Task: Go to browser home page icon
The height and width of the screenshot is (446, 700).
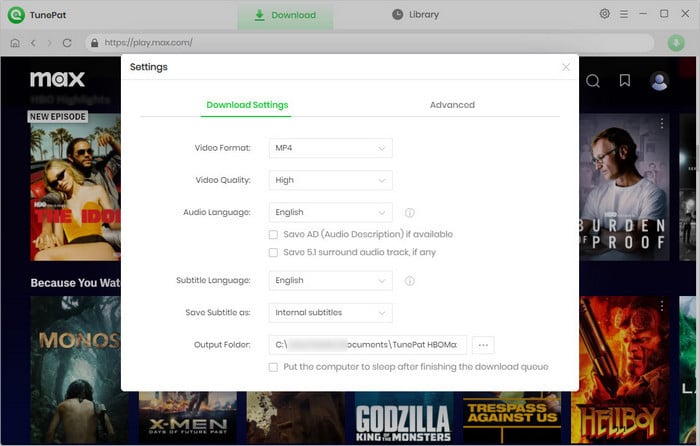Action: [x=15, y=43]
